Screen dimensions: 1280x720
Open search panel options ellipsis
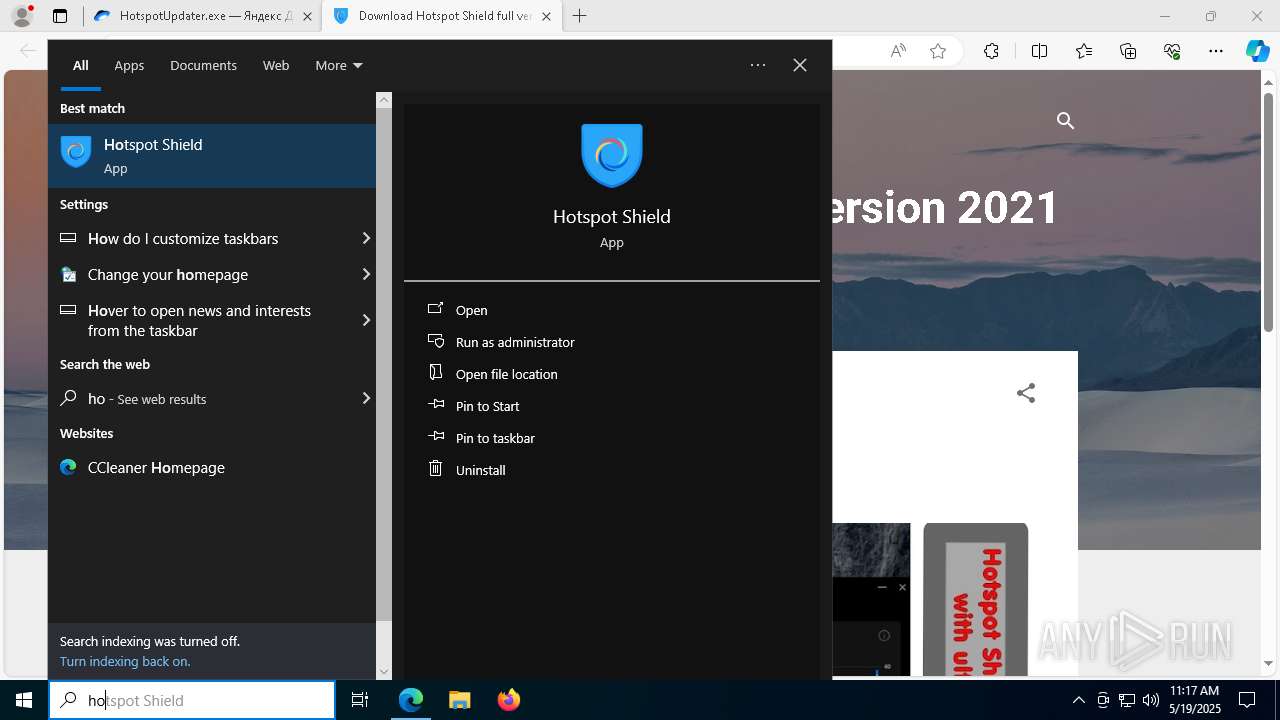point(758,65)
